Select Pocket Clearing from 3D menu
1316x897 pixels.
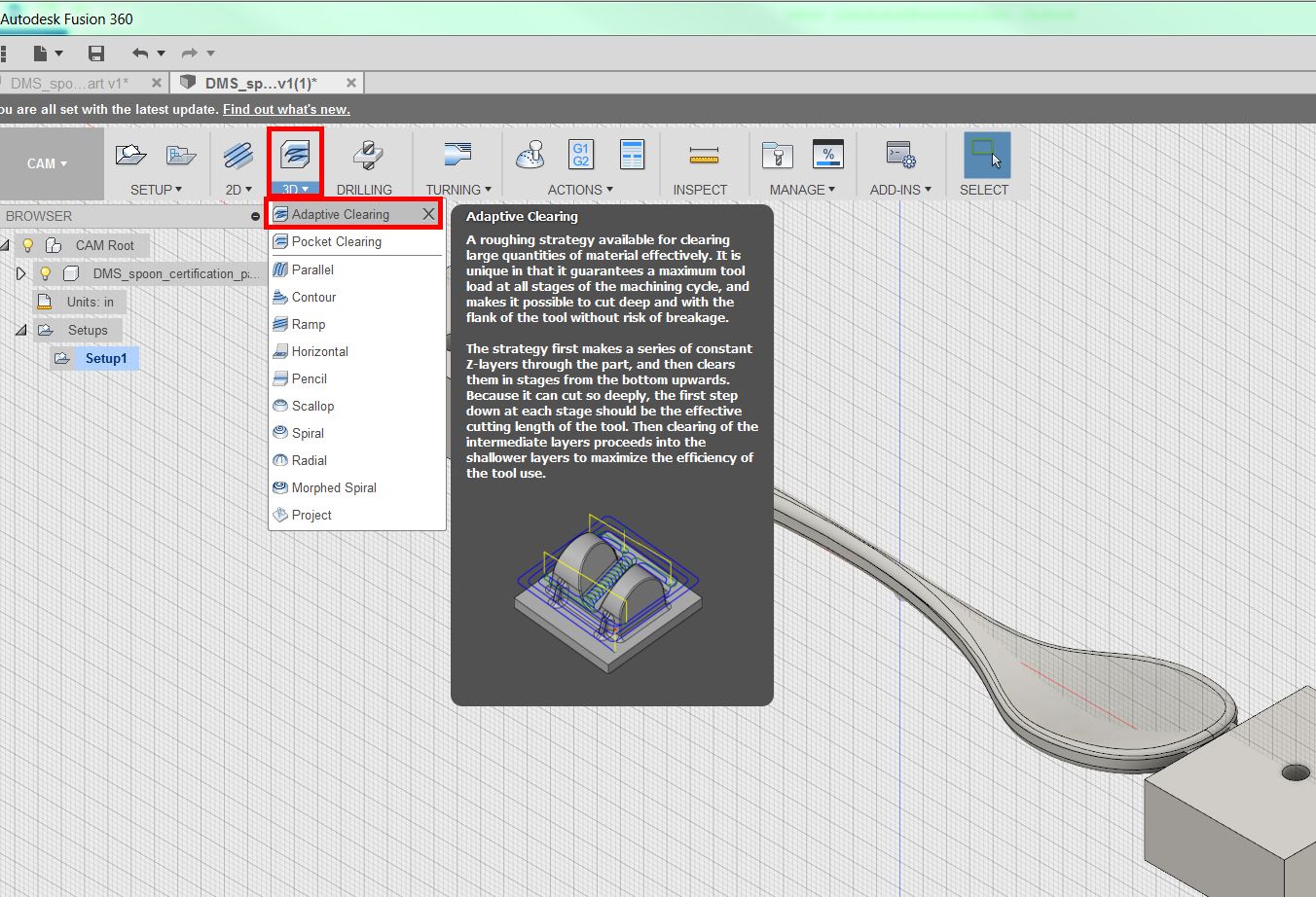coord(337,241)
